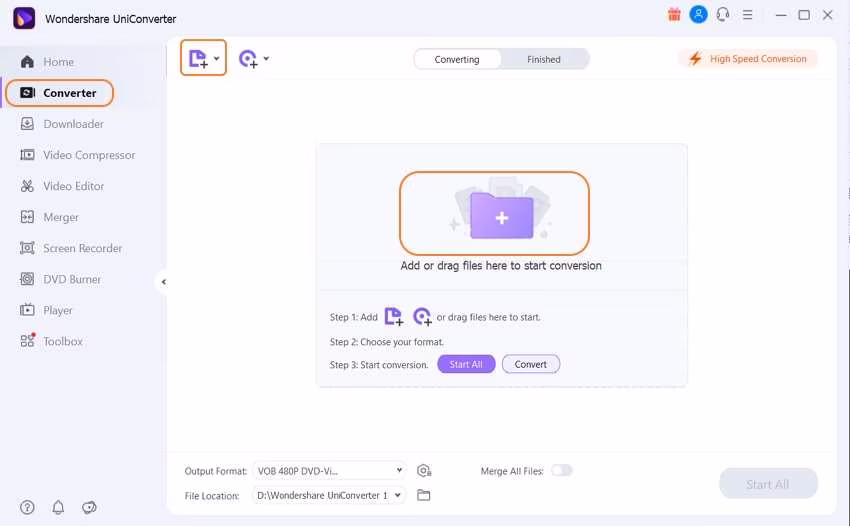Click the Player icon
The image size is (850, 526).
[x=27, y=310]
